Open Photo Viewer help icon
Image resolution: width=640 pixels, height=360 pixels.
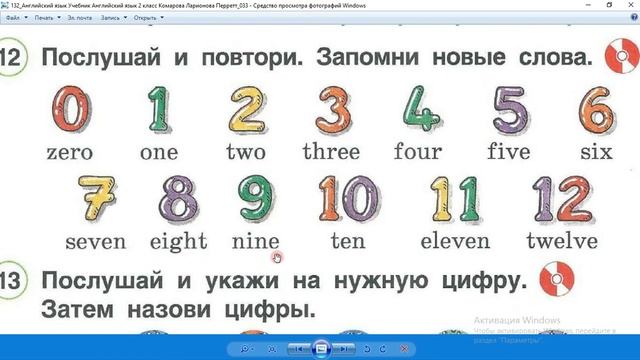coord(635,18)
